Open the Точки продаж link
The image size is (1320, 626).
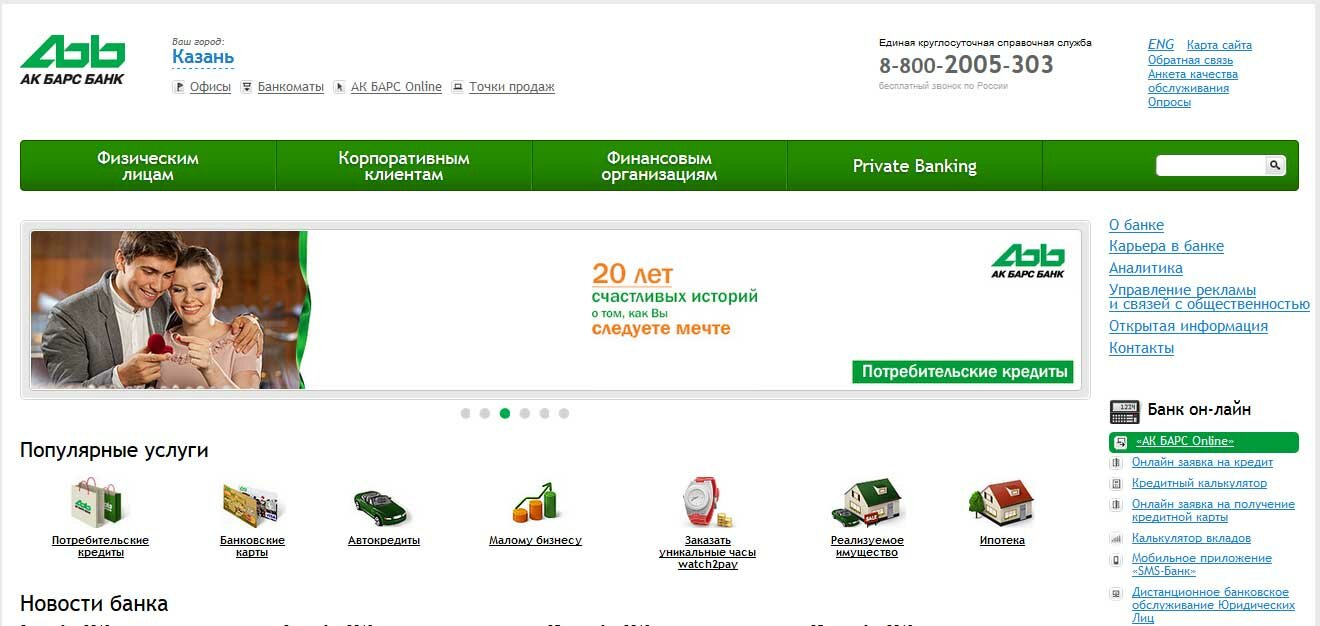(x=512, y=87)
